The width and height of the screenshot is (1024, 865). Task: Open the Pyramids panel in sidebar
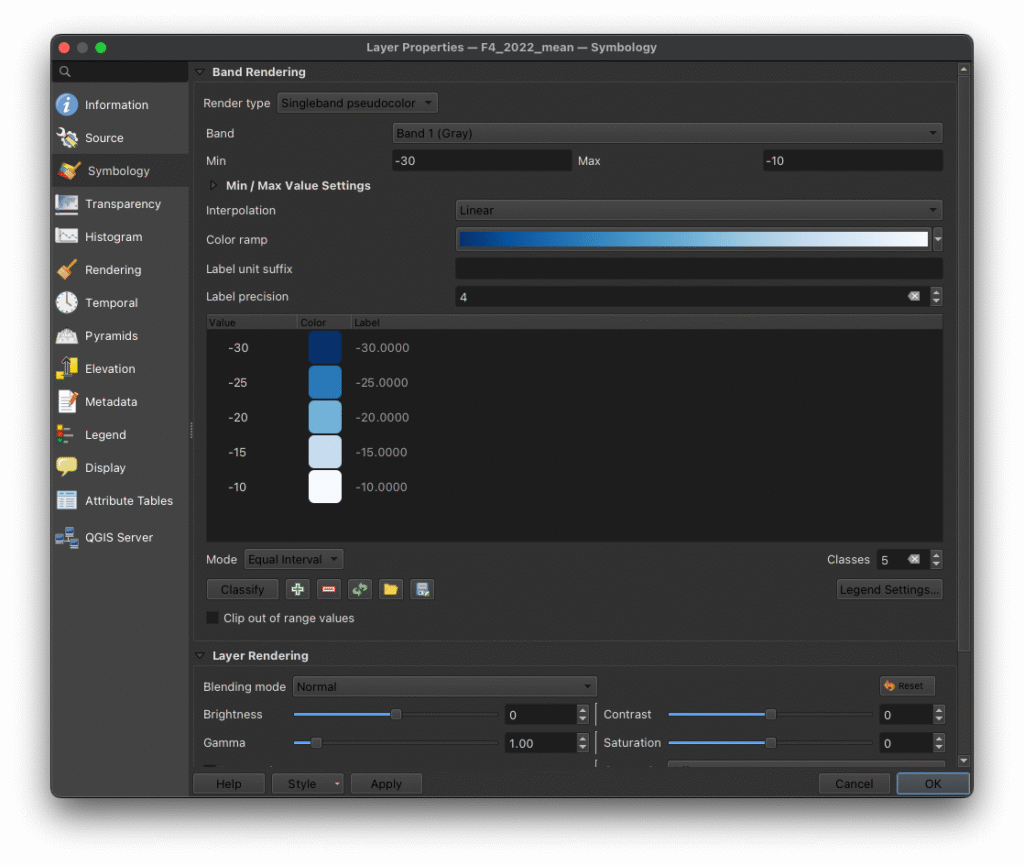point(111,336)
